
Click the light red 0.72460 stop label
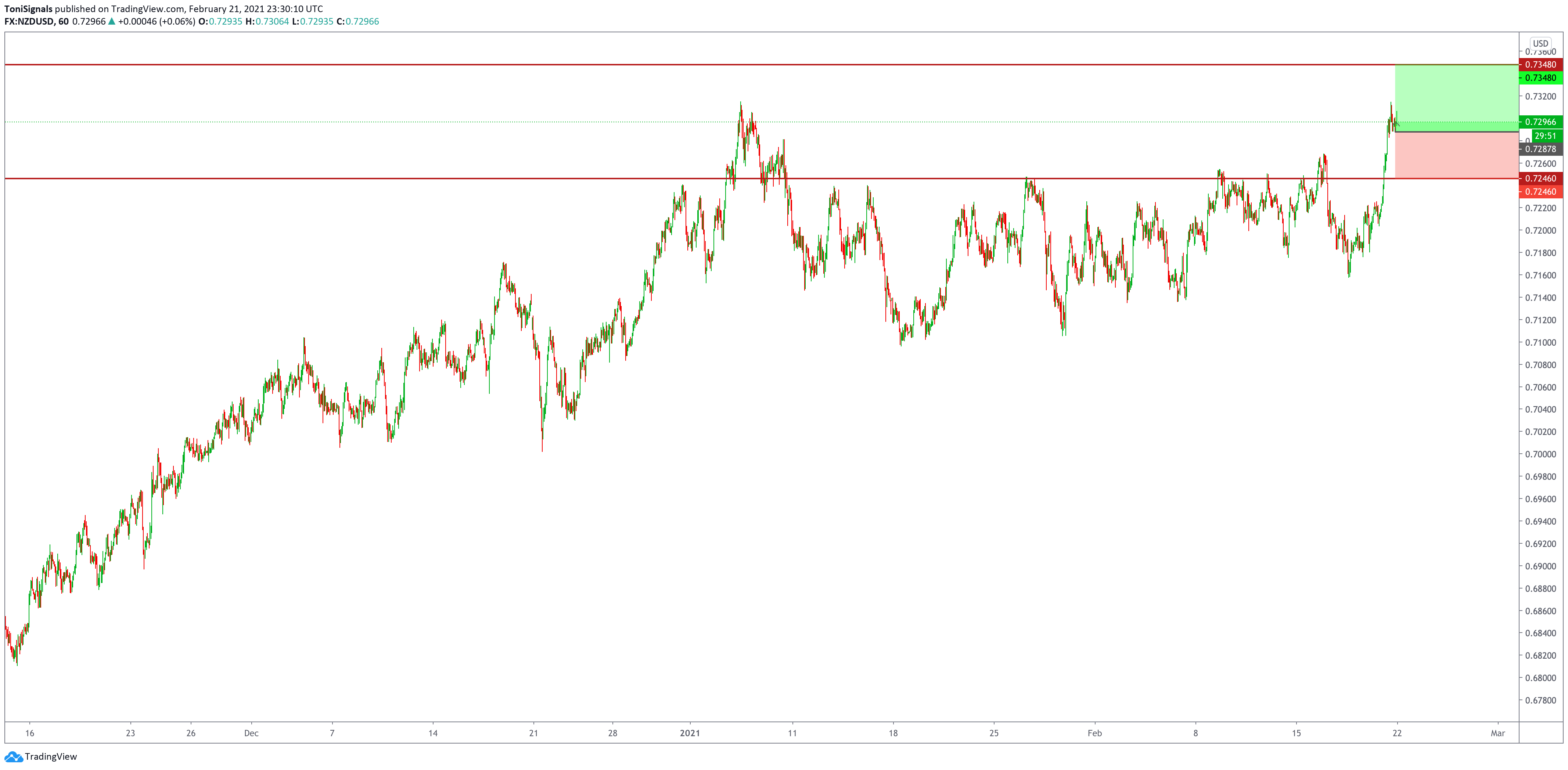(1540, 192)
